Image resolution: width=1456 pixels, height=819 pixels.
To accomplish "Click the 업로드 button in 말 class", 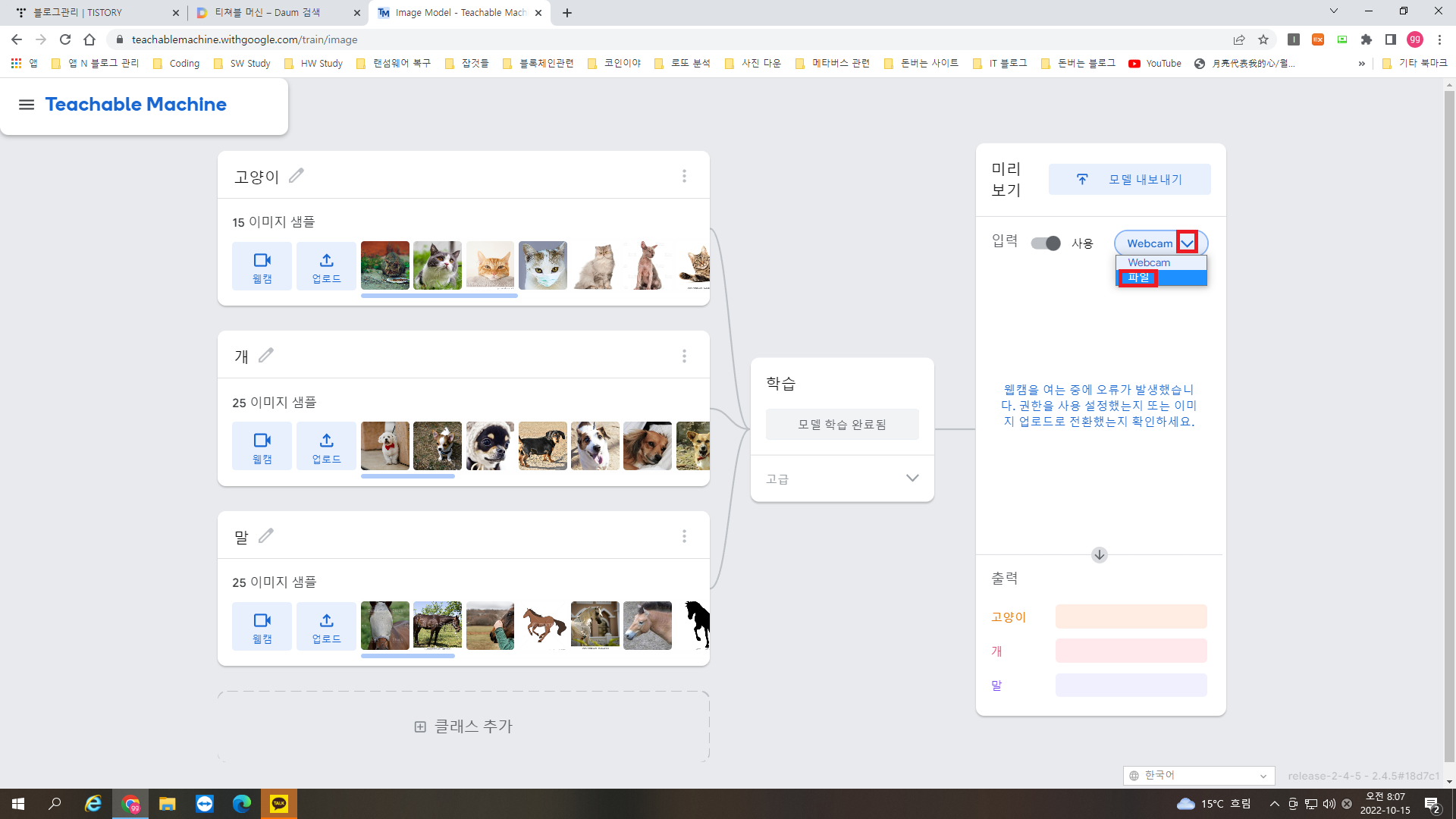I will click(326, 627).
